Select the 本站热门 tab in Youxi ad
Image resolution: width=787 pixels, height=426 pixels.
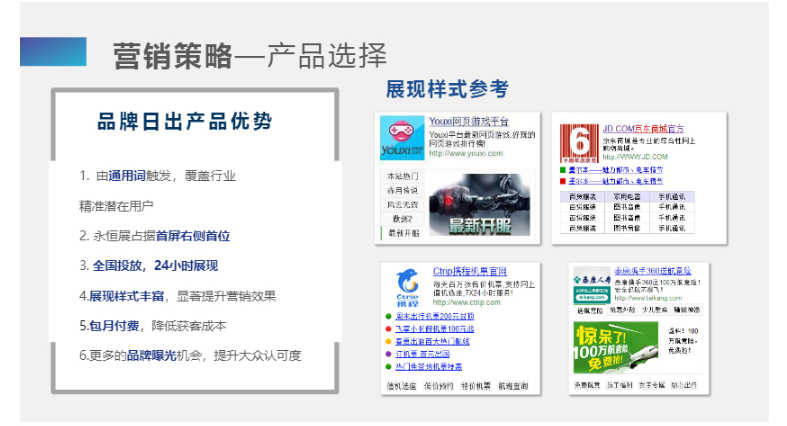click(x=402, y=177)
